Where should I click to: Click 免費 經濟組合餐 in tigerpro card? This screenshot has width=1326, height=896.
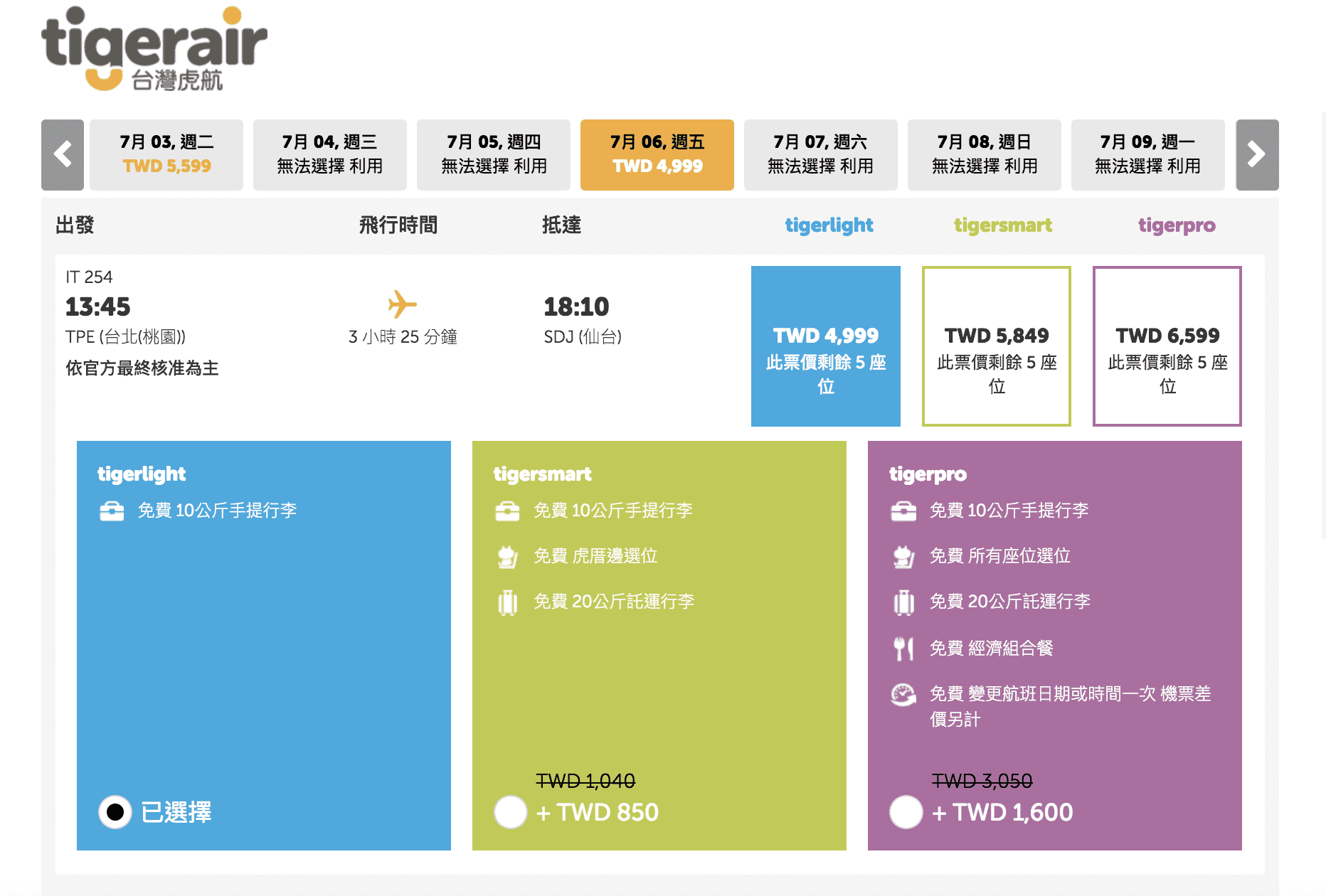coord(992,649)
